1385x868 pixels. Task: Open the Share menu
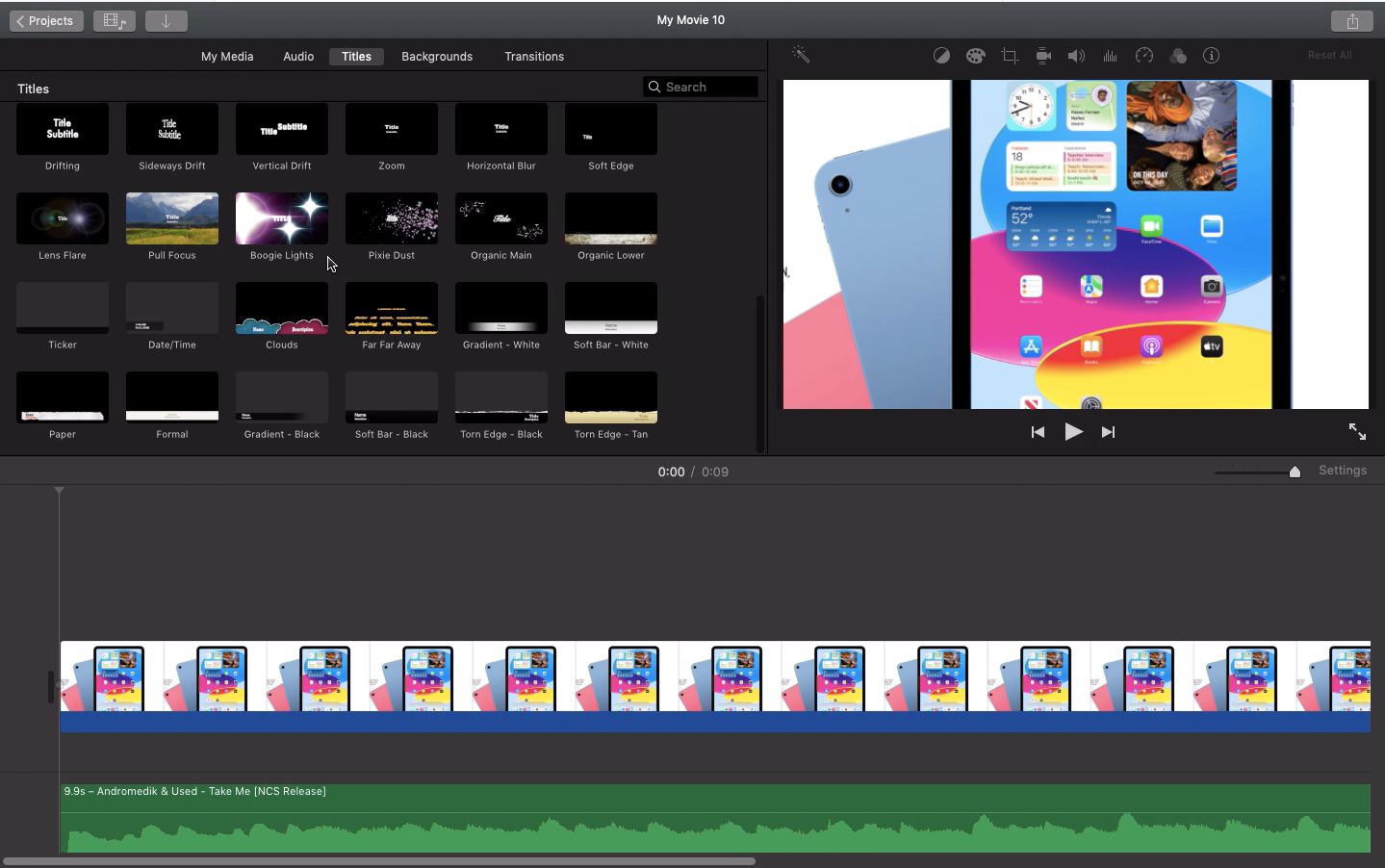(1352, 19)
